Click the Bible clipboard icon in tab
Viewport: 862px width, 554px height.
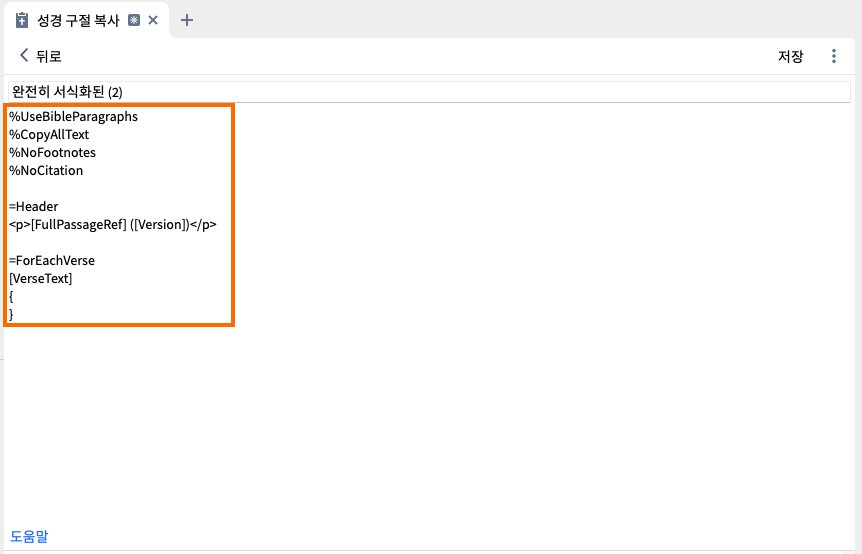pyautogui.click(x=21, y=20)
